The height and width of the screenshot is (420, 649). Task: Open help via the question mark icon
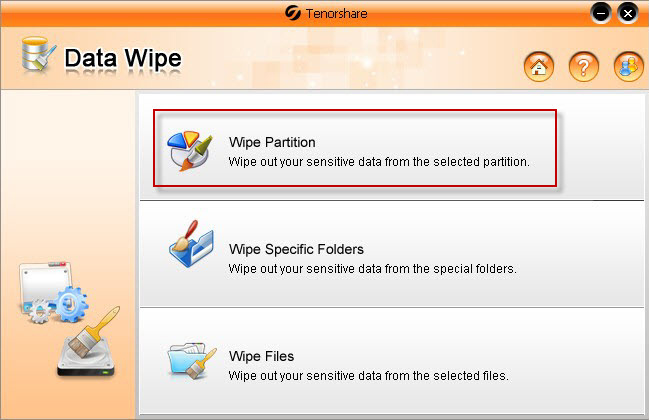(x=583, y=67)
